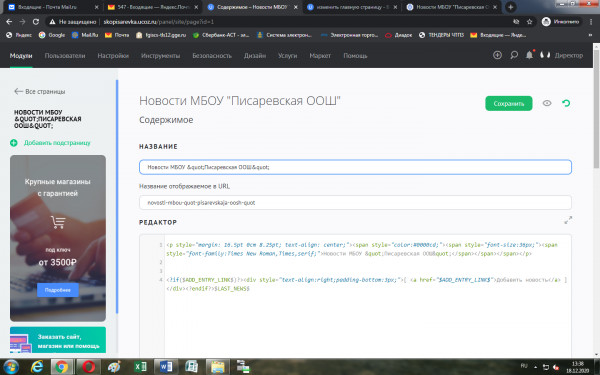This screenshot has width=600, height=375.
Task: Open File Explorer folder in taskbar
Action: pyautogui.click(x=217, y=367)
